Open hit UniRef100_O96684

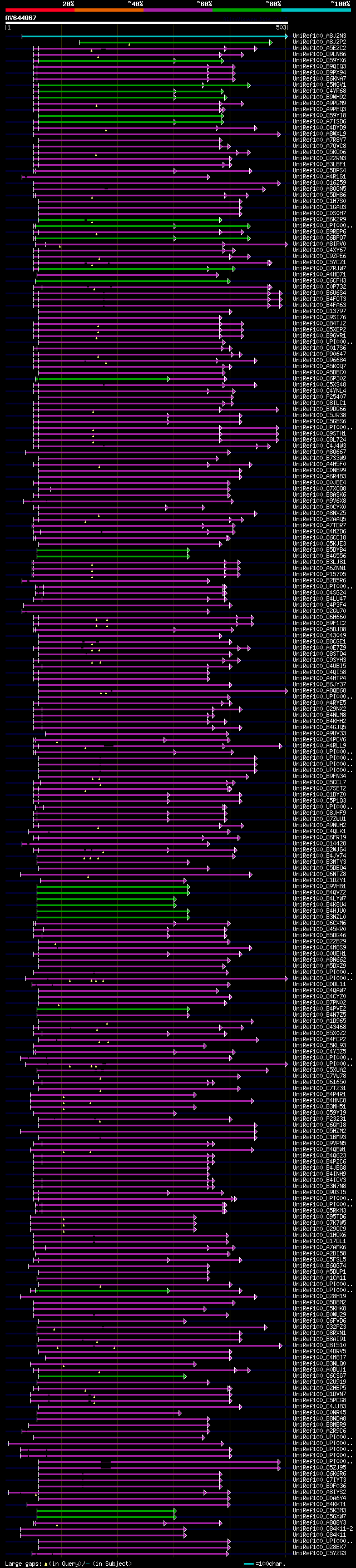click(x=319, y=360)
